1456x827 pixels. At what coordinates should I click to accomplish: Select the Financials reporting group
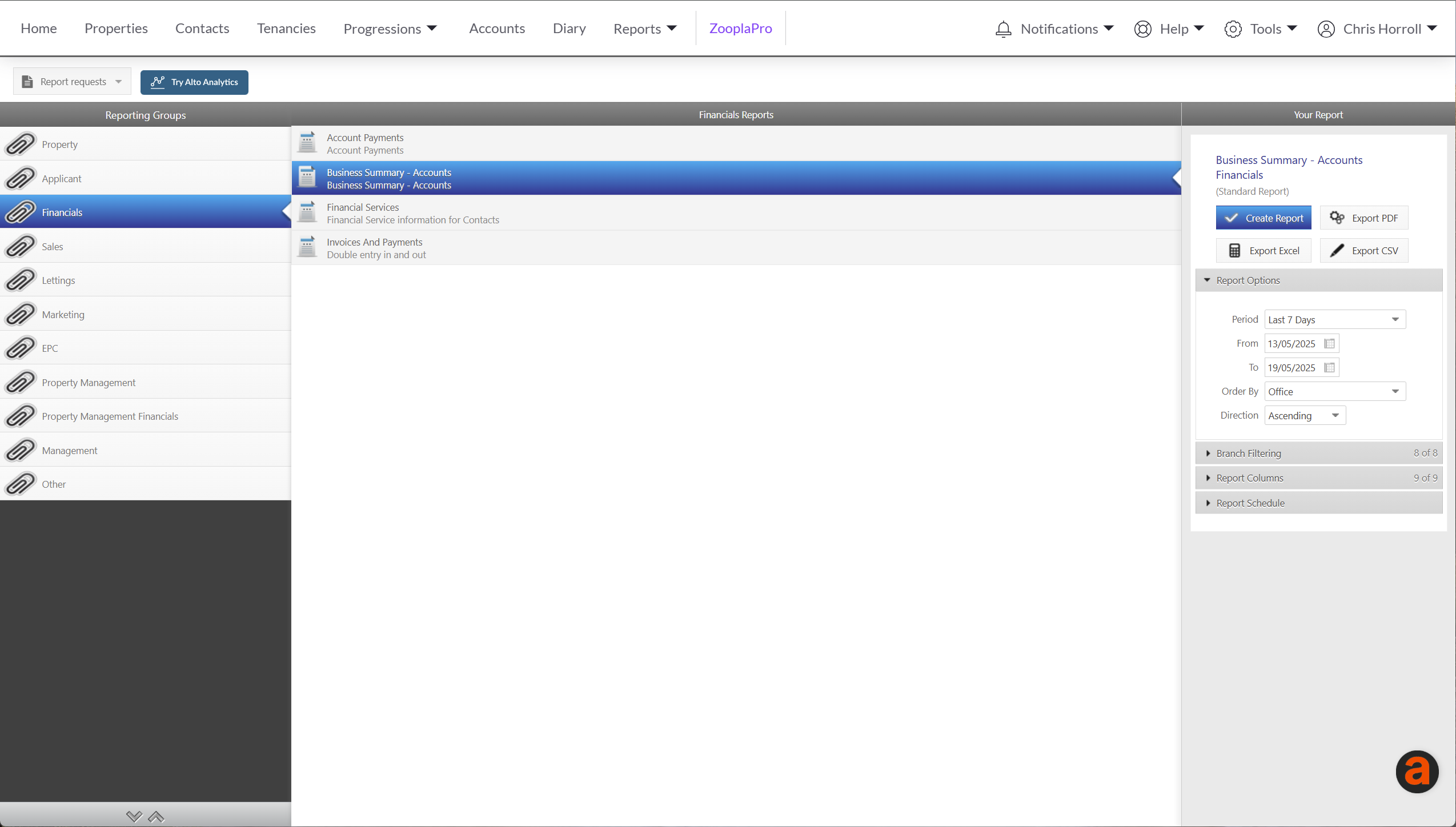tap(146, 212)
